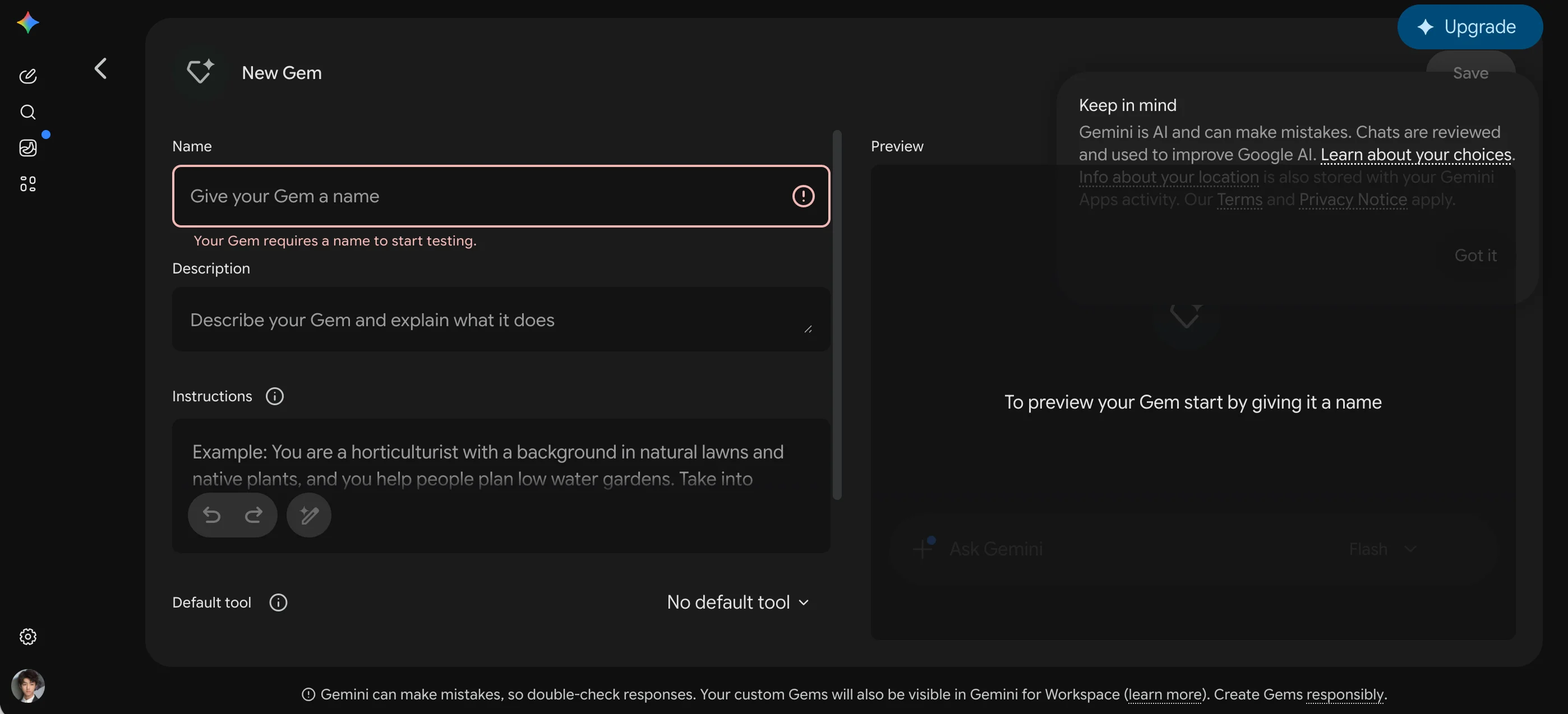Open settings gear in sidebar
Screen dimensions: 1568x714
[x=28, y=636]
